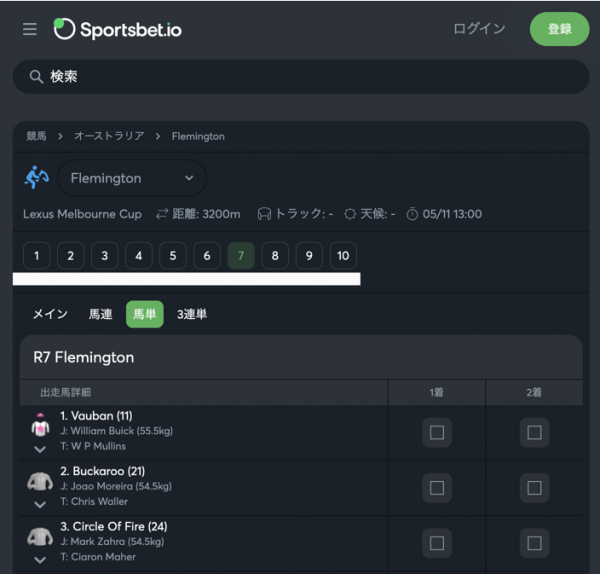Click the search magnifier icon
Screen dimensions: 600x574
[36, 77]
